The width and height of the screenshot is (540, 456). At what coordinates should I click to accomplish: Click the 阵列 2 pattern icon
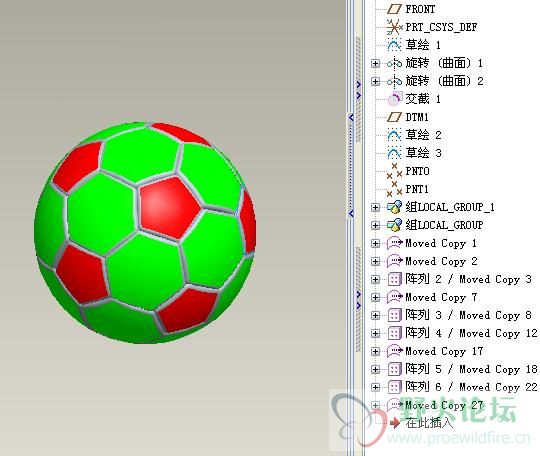394,279
